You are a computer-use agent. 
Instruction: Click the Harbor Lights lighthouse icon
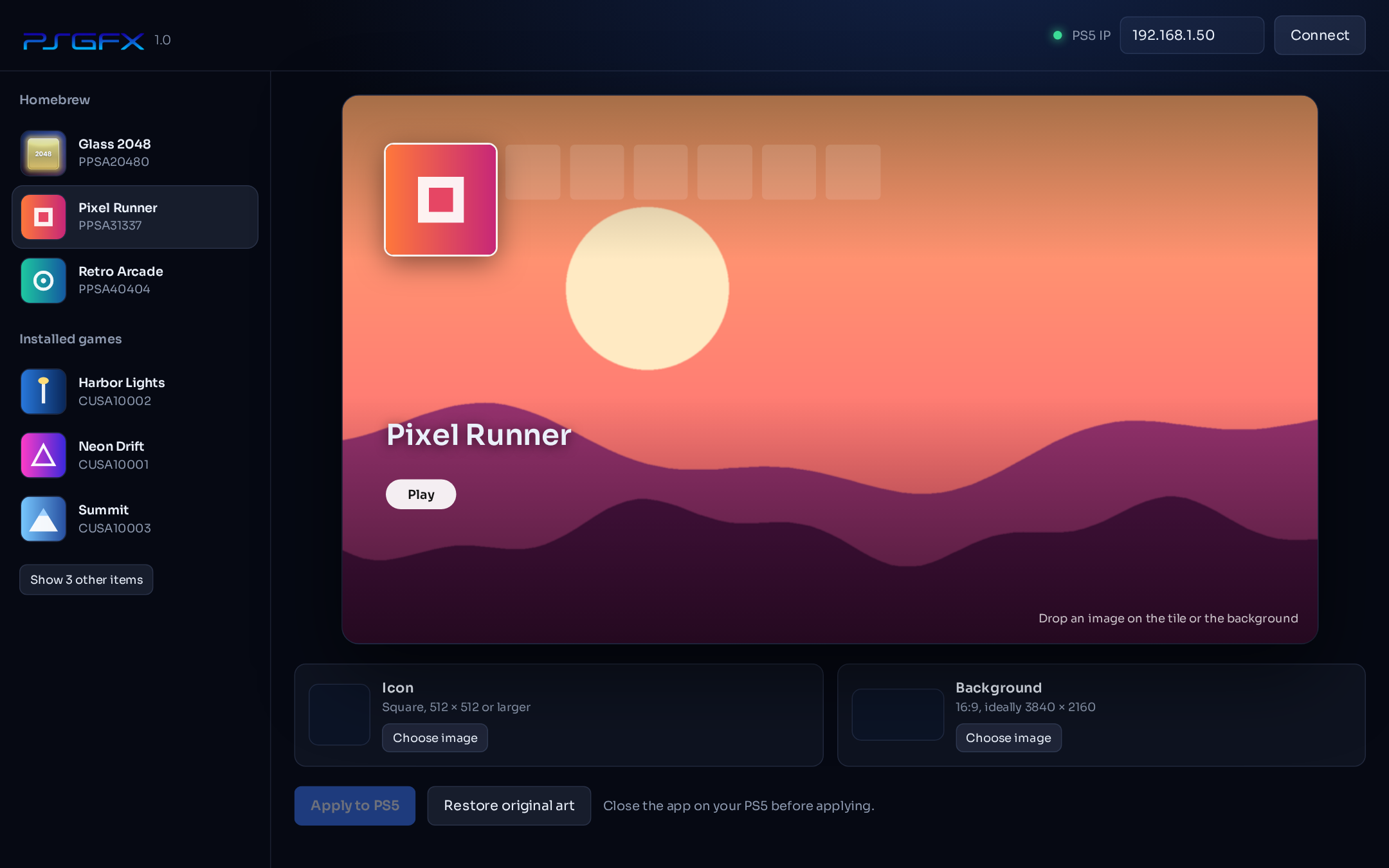43,392
